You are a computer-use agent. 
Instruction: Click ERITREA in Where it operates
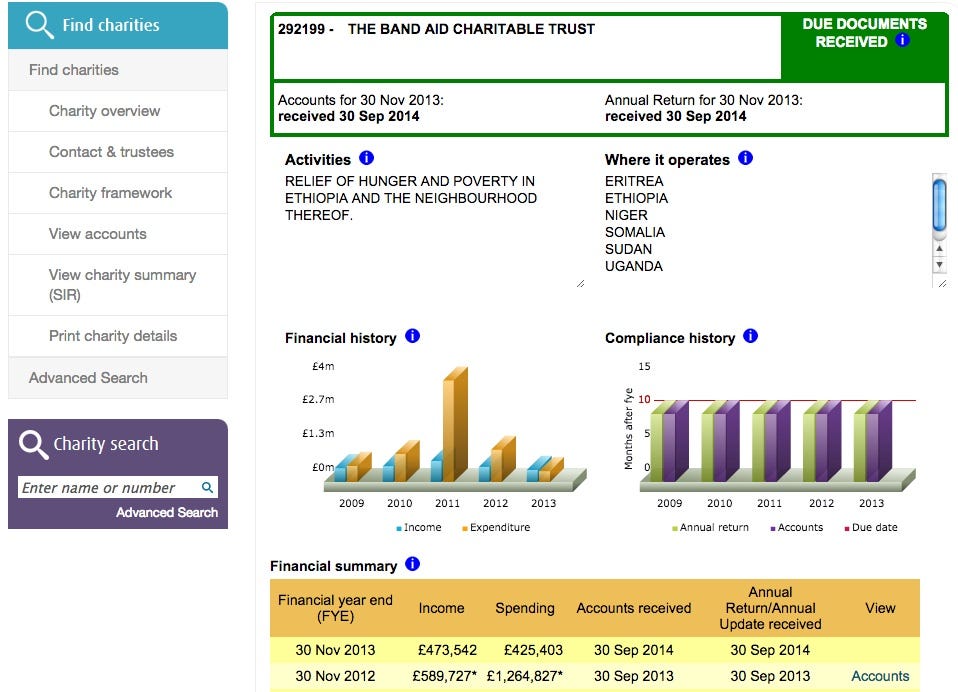coord(634,181)
